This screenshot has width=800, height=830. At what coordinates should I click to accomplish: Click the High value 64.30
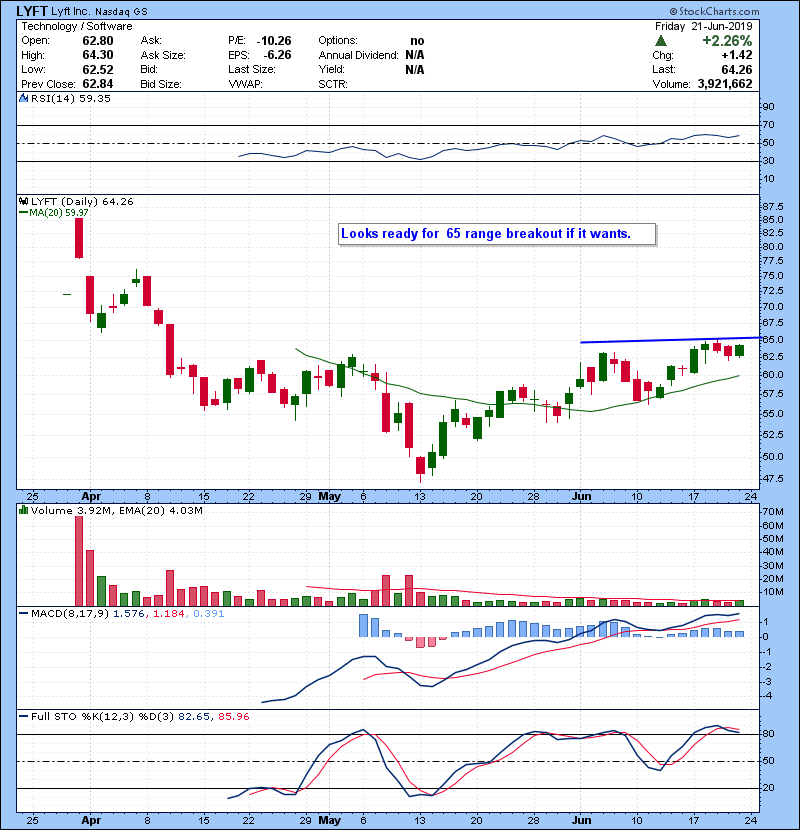pyautogui.click(x=98, y=55)
